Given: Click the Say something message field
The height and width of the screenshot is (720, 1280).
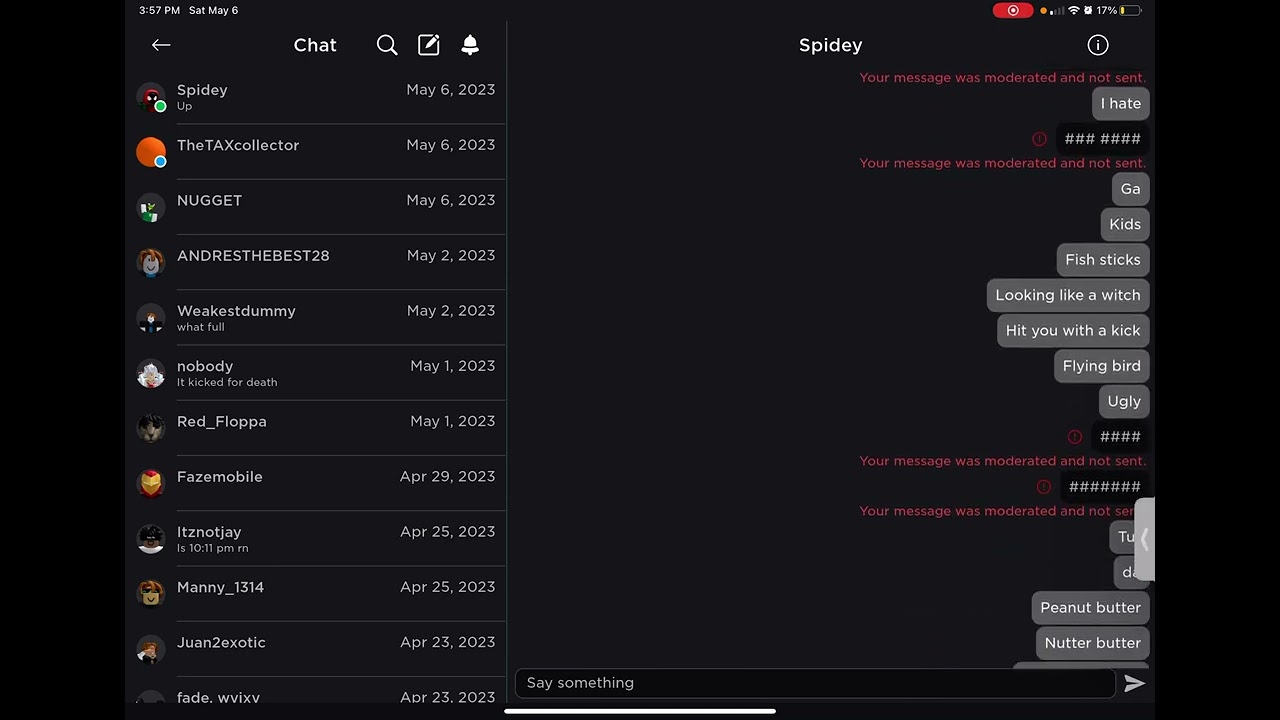Looking at the screenshot, I should 815,683.
